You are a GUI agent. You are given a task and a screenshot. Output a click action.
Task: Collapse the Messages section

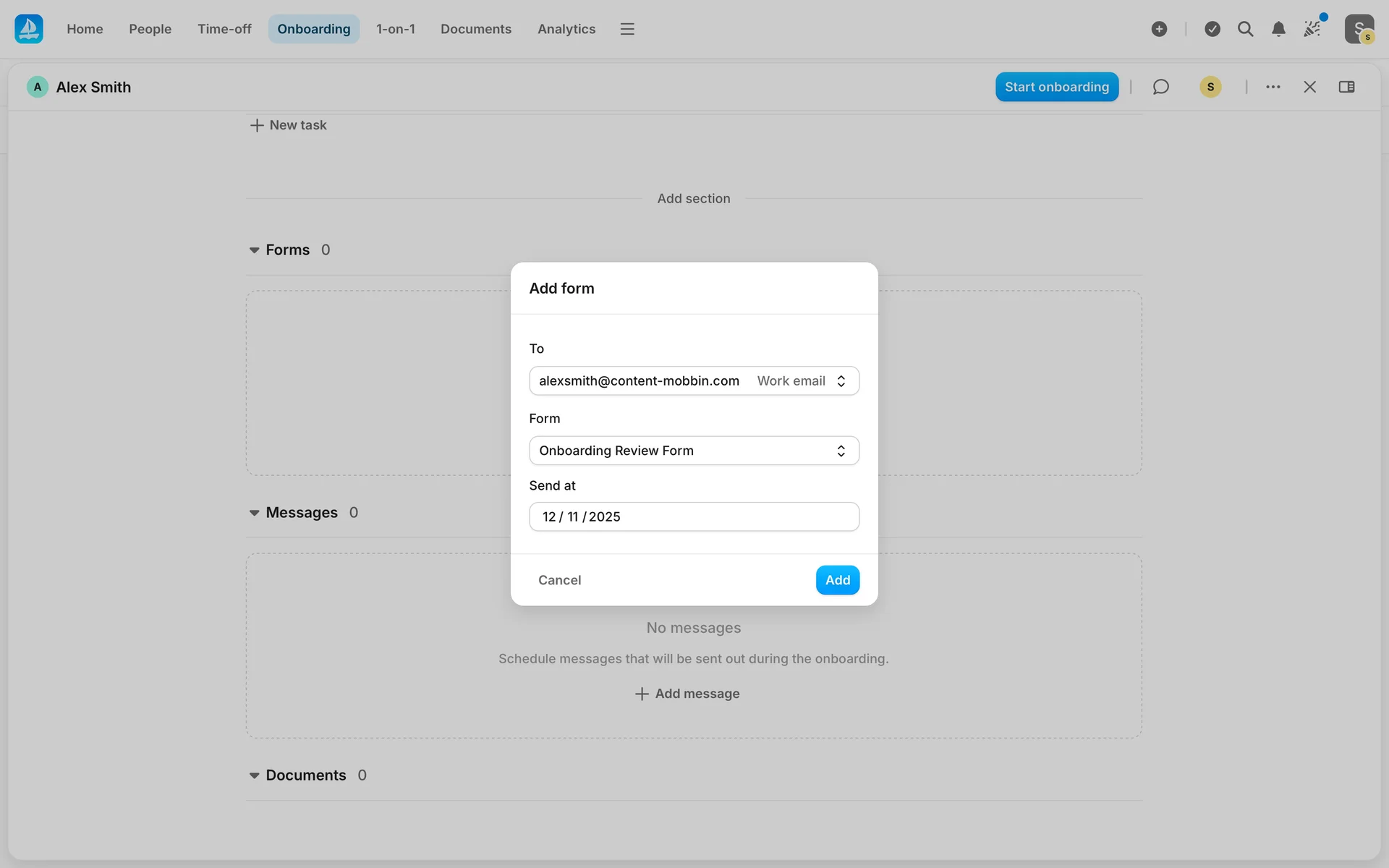(254, 513)
